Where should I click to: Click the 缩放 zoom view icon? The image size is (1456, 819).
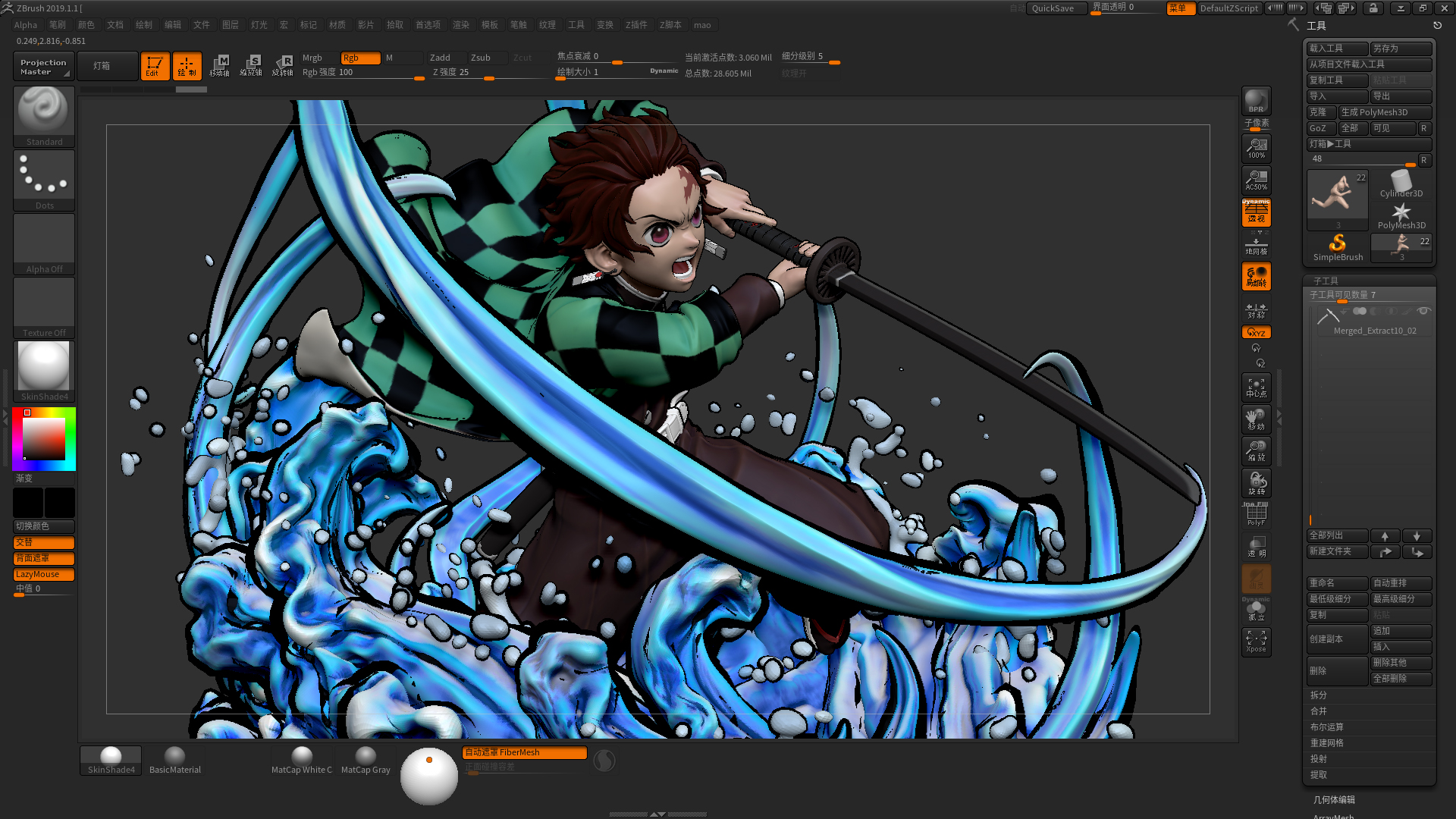1256,451
